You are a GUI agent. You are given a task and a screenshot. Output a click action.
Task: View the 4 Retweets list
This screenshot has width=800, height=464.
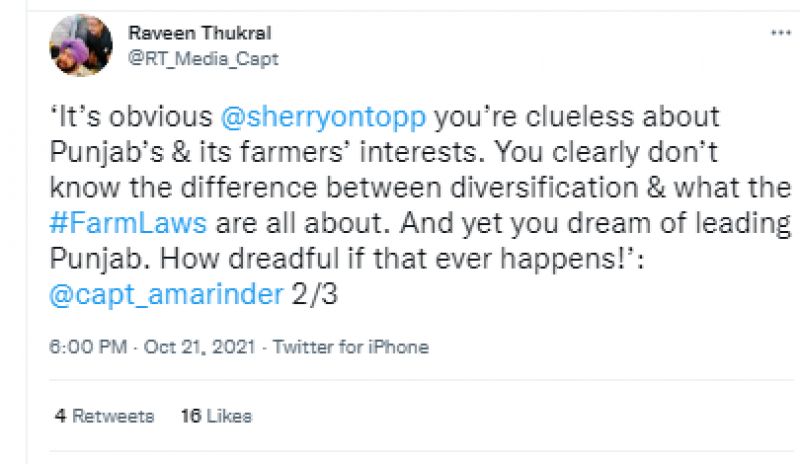coord(104,416)
